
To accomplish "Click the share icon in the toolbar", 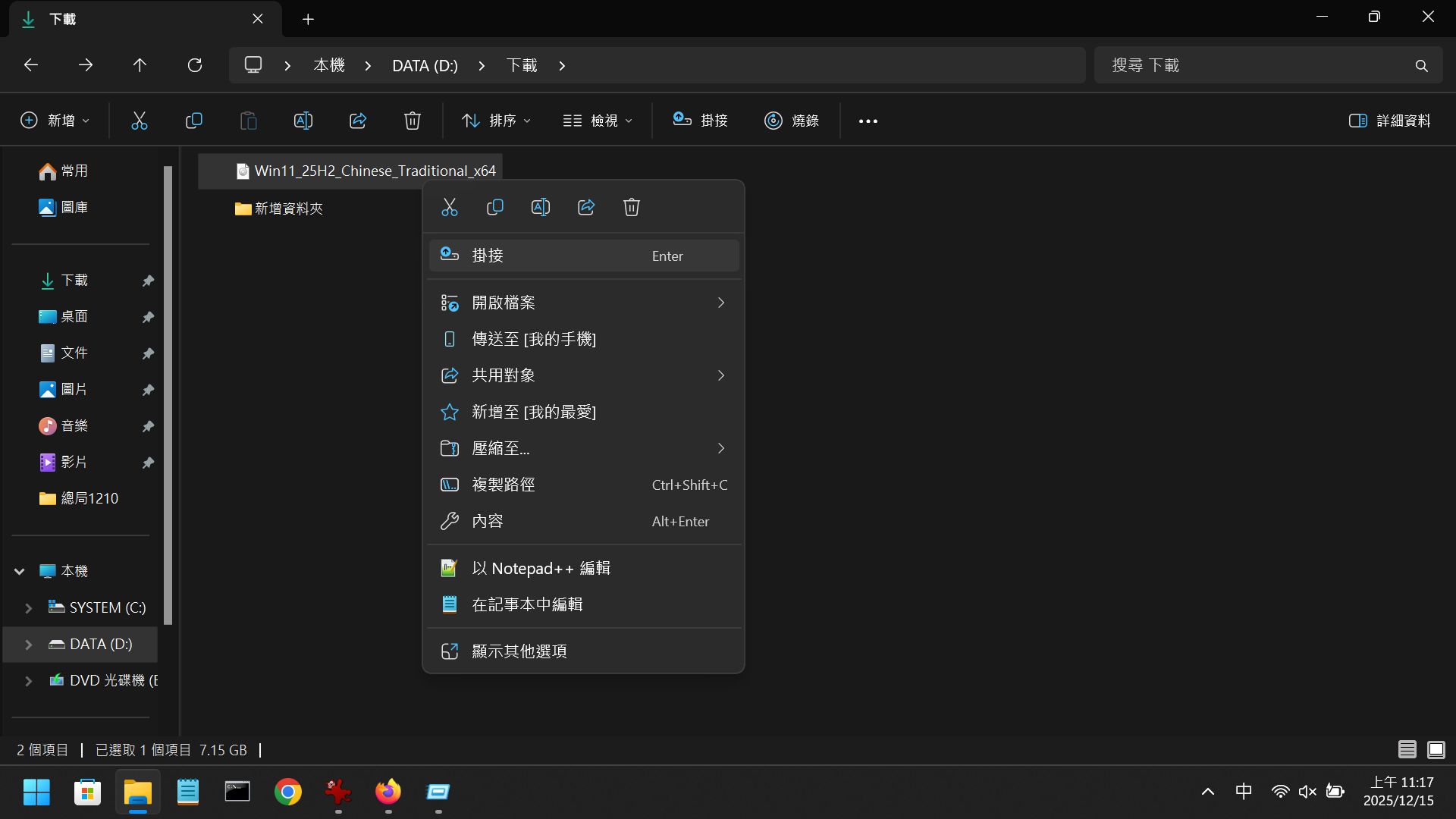I will pyautogui.click(x=358, y=121).
